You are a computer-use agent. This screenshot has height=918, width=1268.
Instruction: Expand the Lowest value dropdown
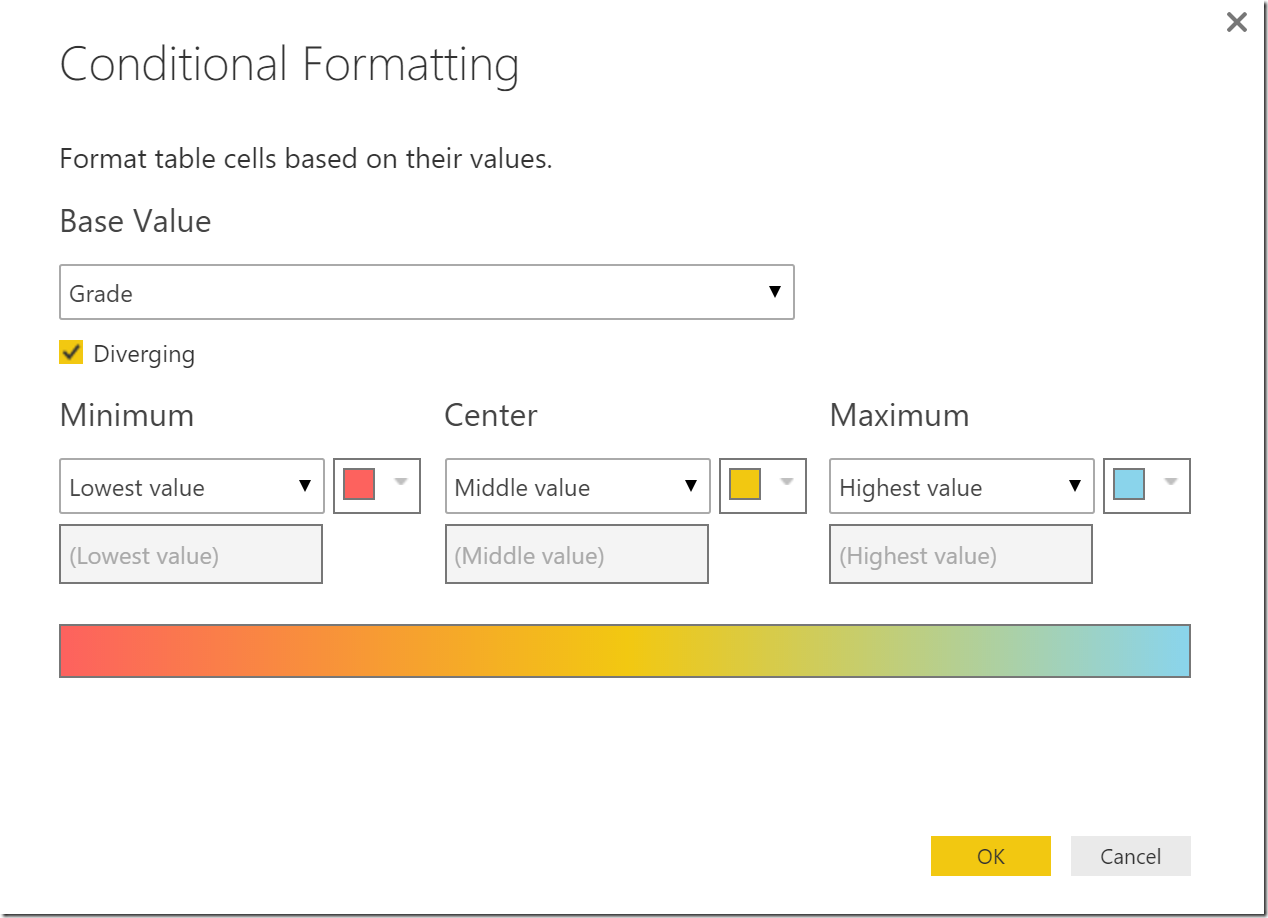192,487
